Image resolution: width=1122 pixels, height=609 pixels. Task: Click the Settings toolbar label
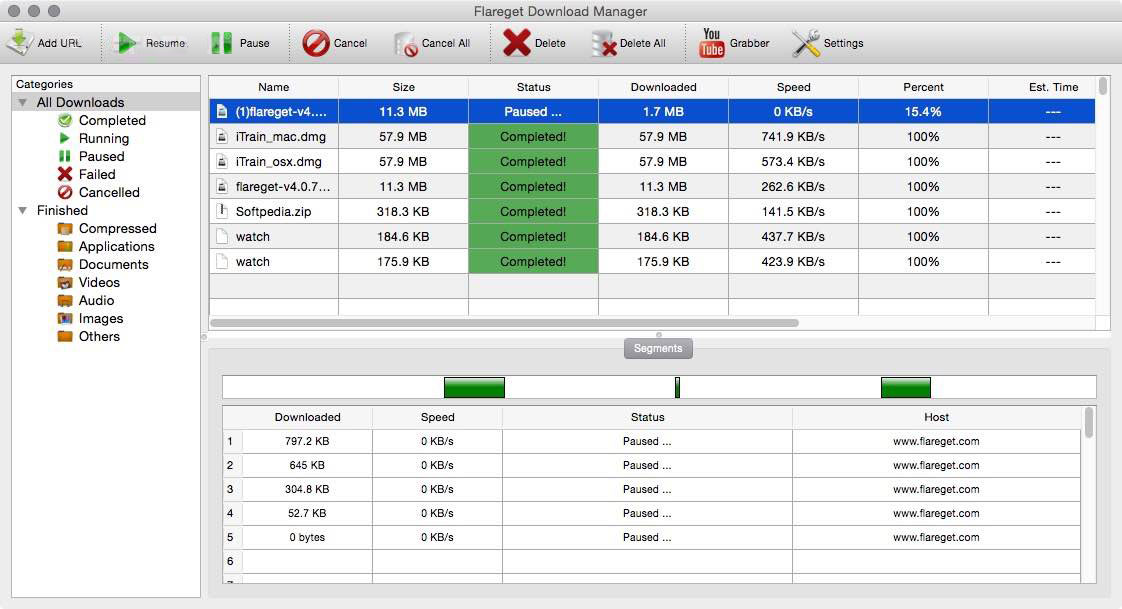844,43
